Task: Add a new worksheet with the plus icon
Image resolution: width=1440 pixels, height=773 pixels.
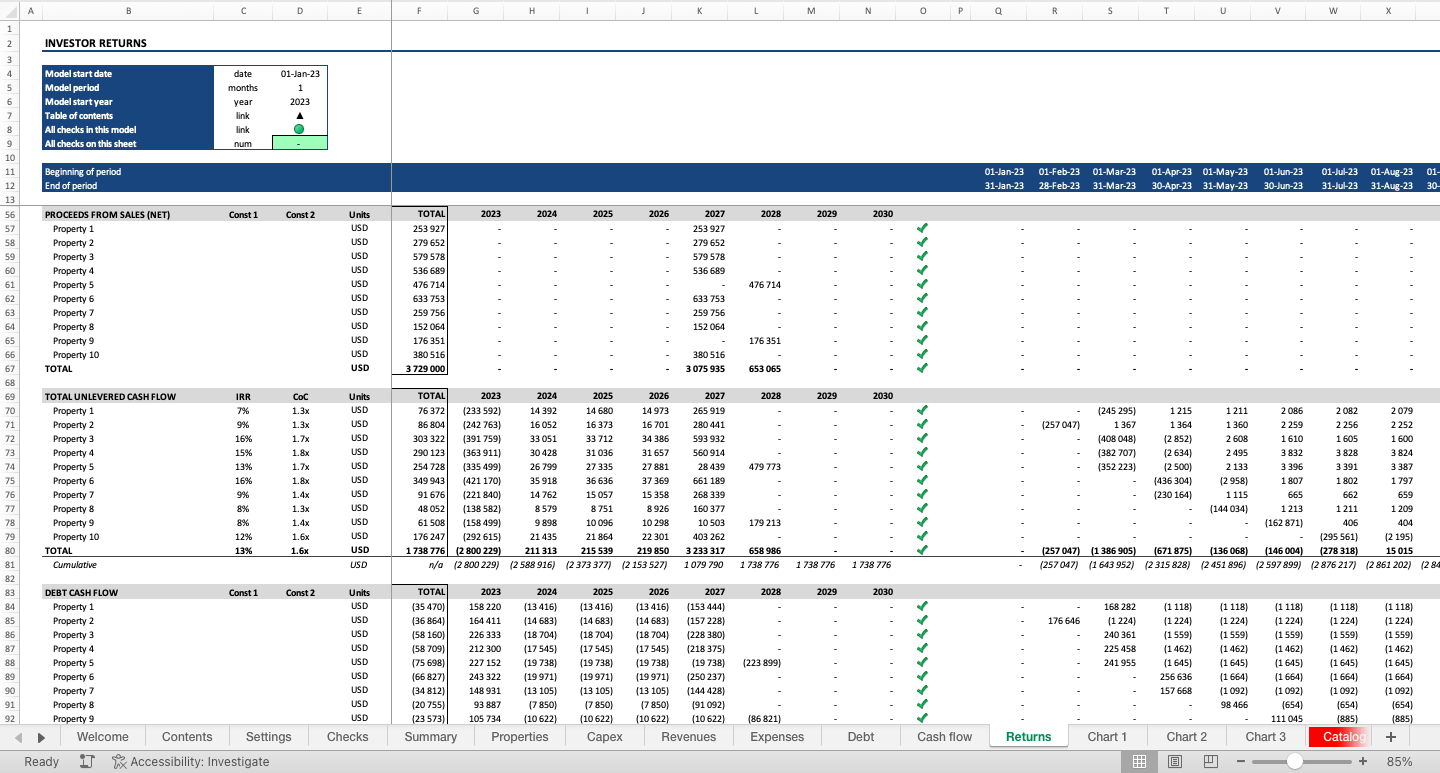Action: point(1390,736)
